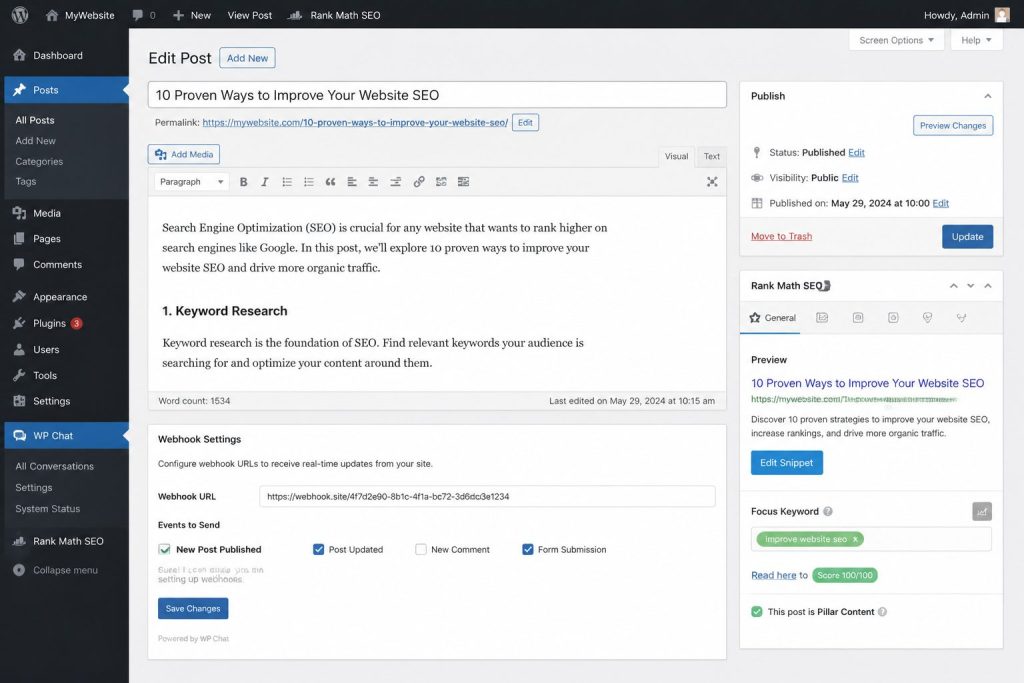Click the Webhook URL input field
Screen dimensions: 1024x683
click(x=487, y=496)
